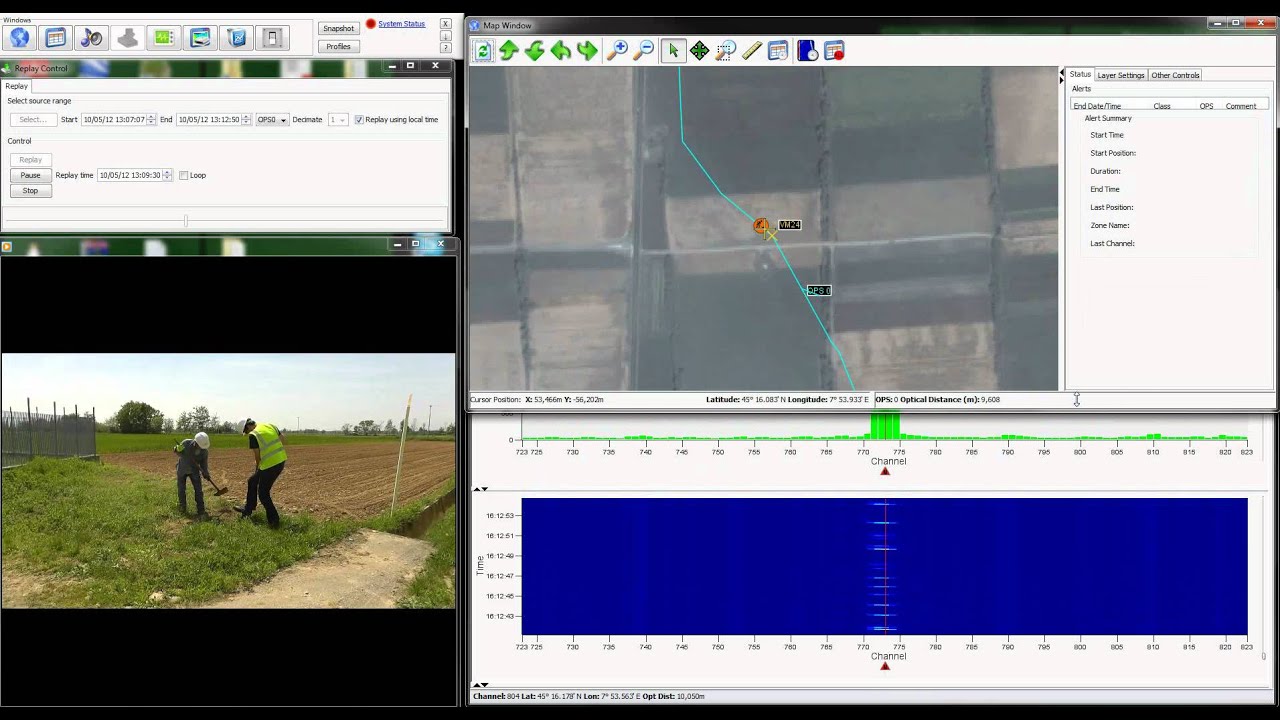
Task: Select the arrow pointer tool
Action: click(x=674, y=50)
